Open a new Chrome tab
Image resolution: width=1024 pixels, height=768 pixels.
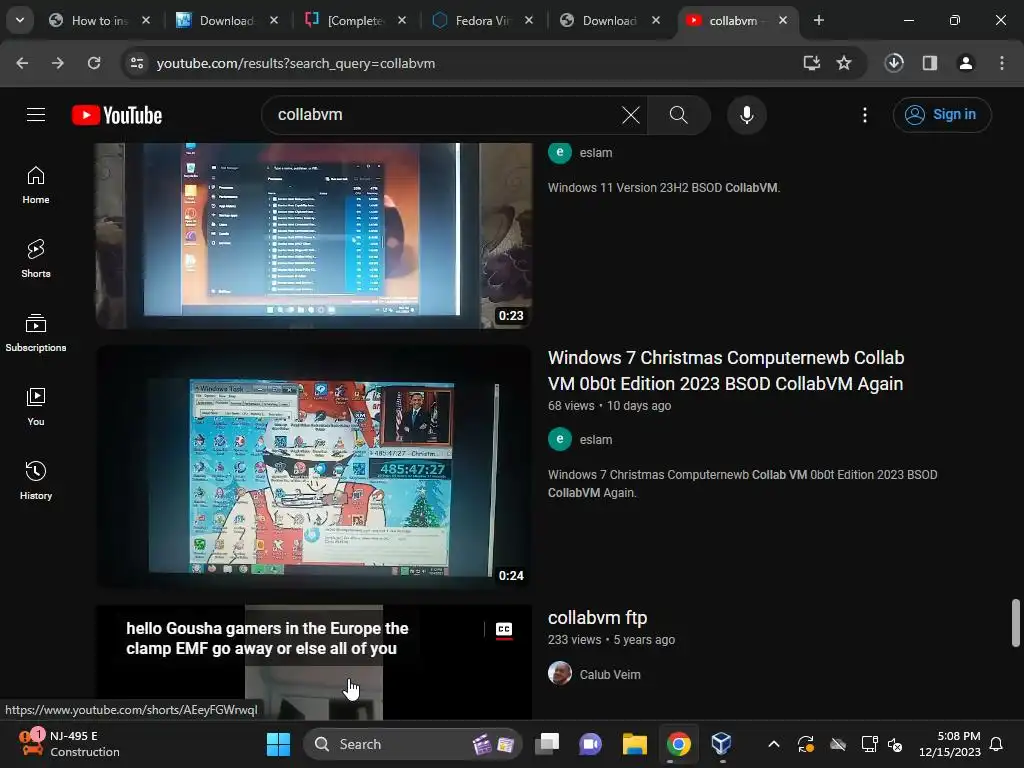(819, 21)
